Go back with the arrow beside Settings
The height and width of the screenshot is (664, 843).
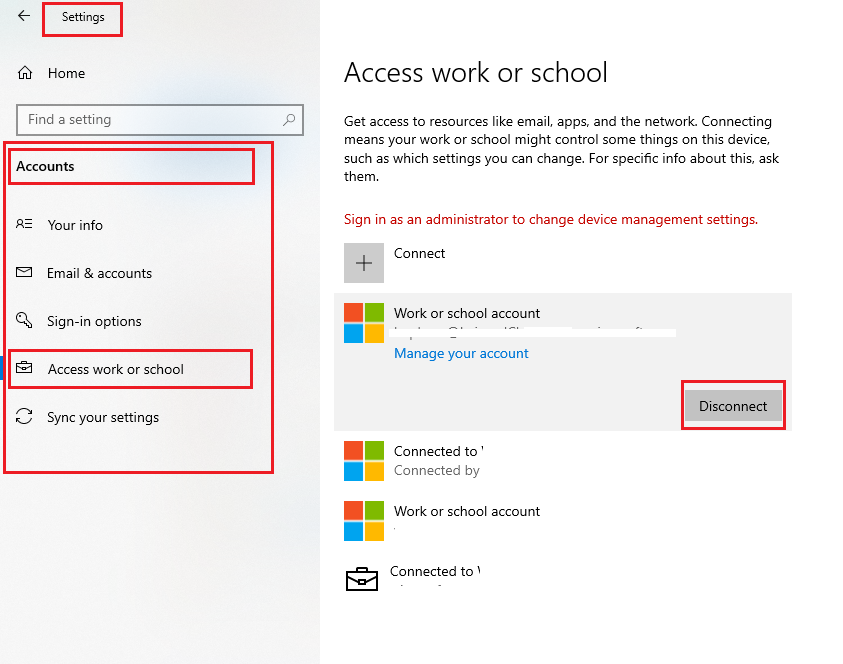pyautogui.click(x=24, y=16)
